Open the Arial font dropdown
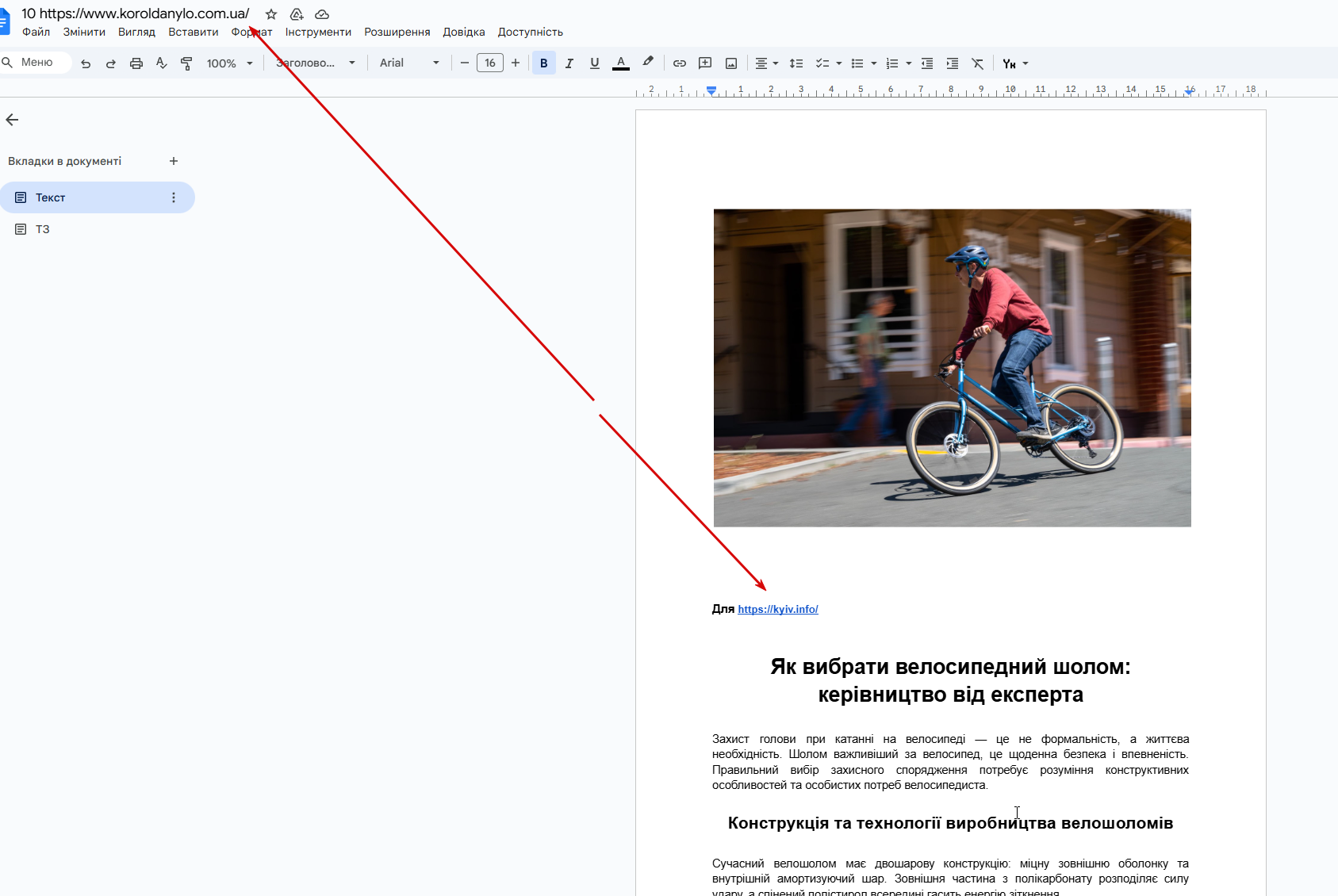This screenshot has height=896, width=1338. pyautogui.click(x=408, y=63)
